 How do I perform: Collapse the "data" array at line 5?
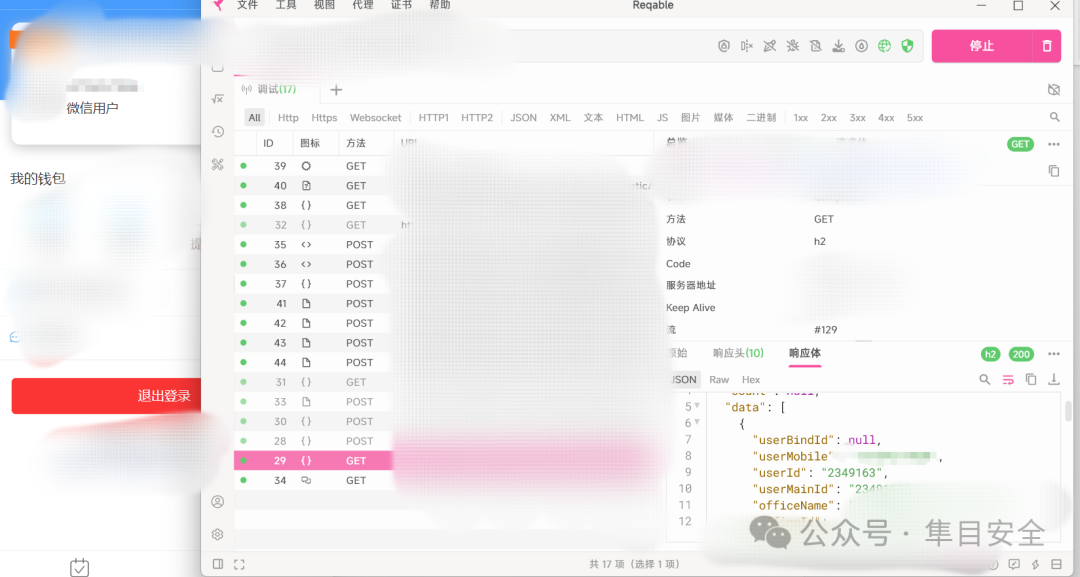pyautogui.click(x=697, y=406)
